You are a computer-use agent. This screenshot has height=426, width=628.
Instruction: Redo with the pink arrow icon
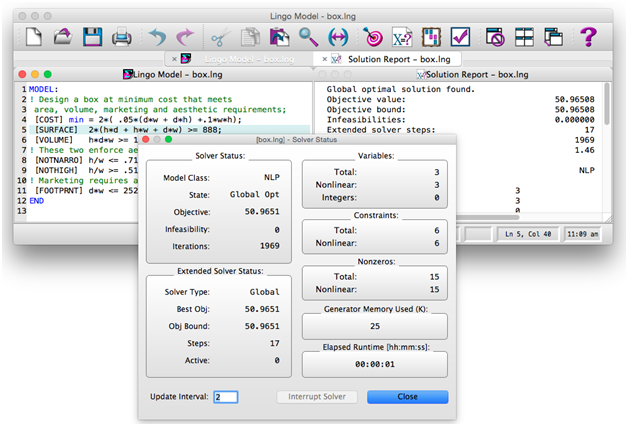tap(185, 38)
